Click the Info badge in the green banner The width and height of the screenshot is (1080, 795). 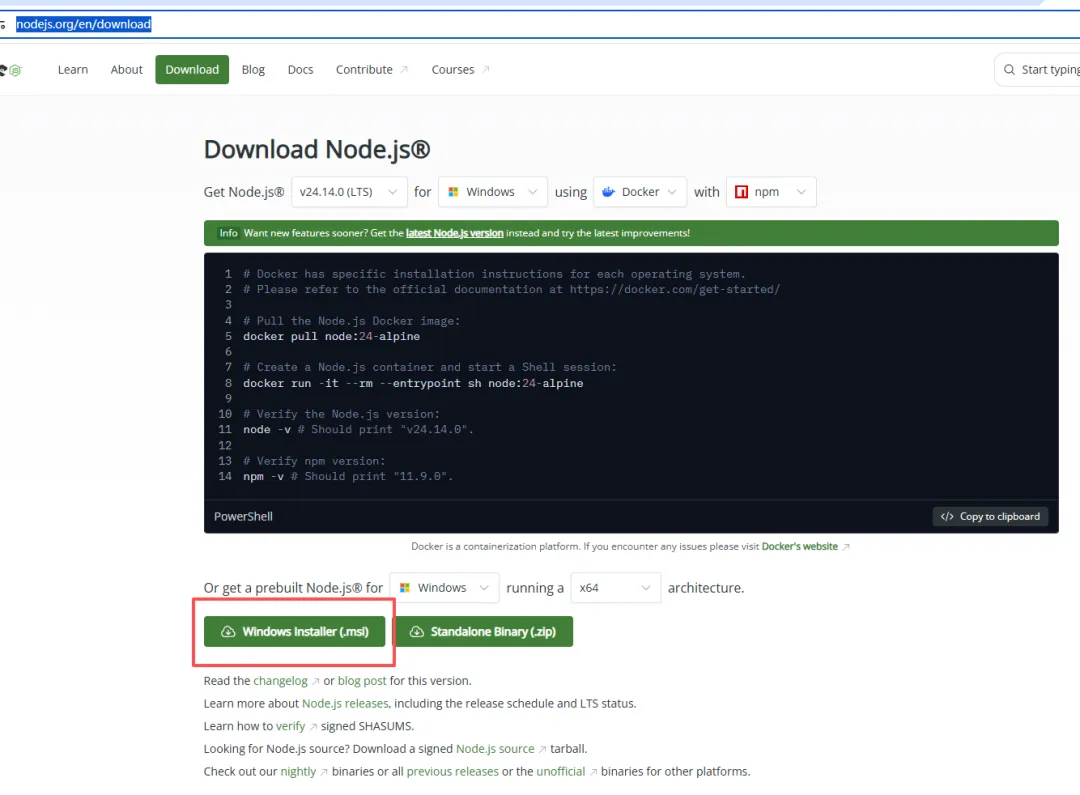[229, 233]
